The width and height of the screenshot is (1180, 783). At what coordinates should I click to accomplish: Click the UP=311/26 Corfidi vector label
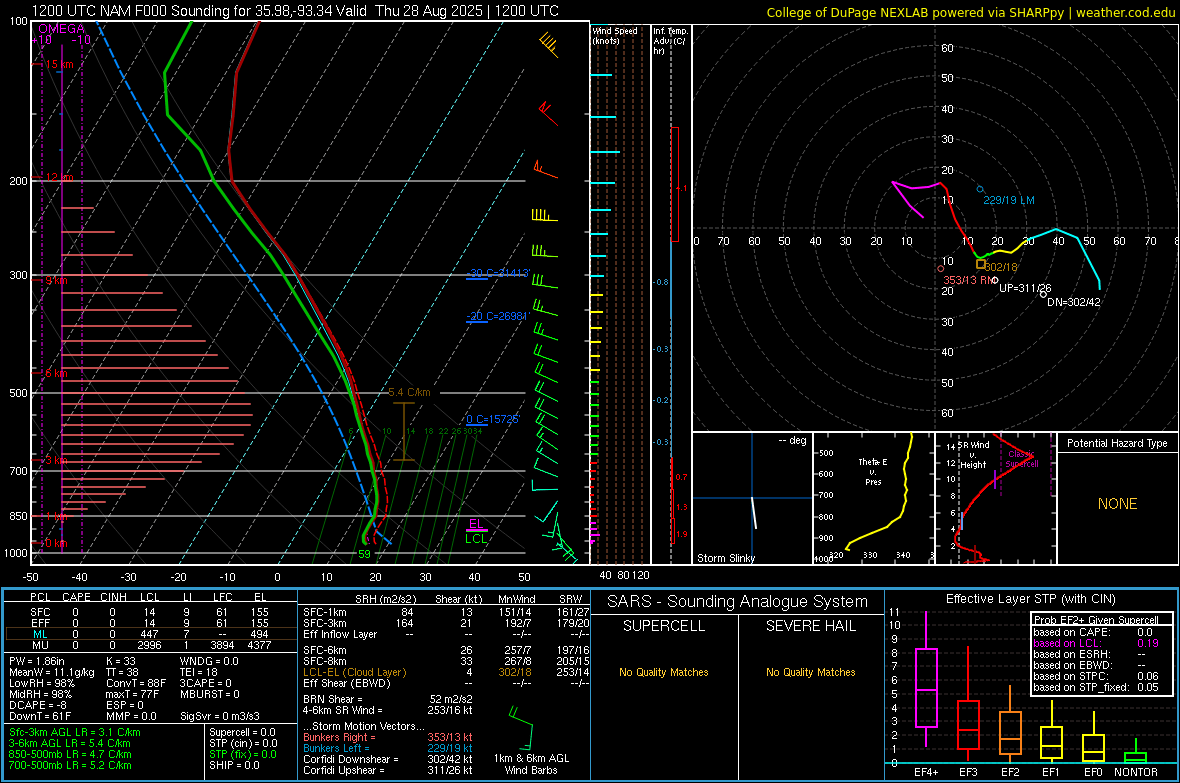(x=1025, y=288)
